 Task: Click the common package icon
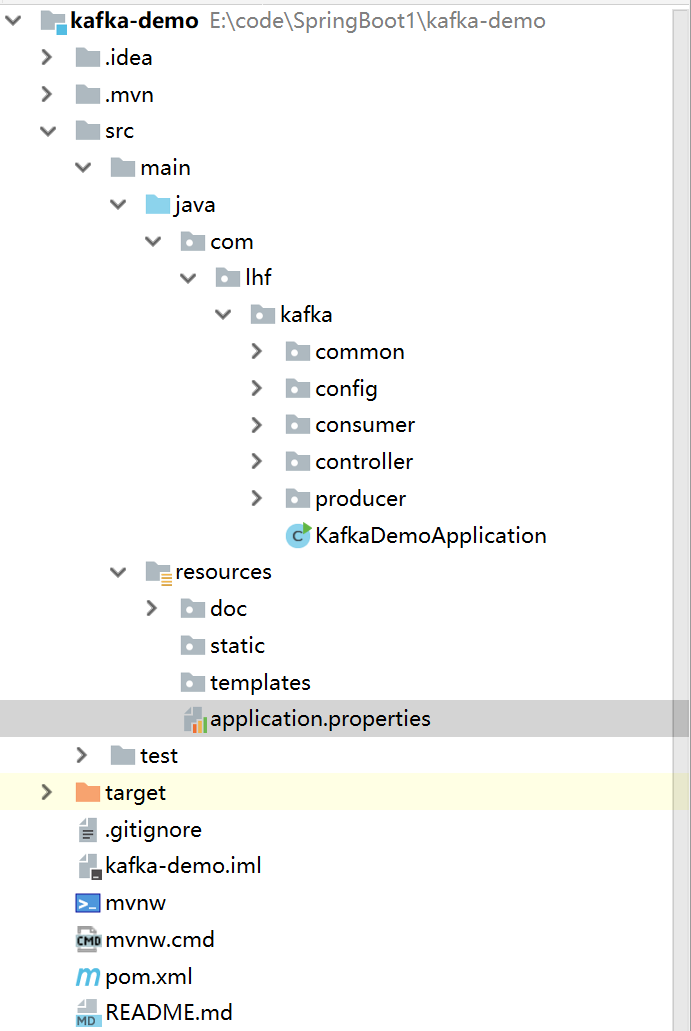298,352
